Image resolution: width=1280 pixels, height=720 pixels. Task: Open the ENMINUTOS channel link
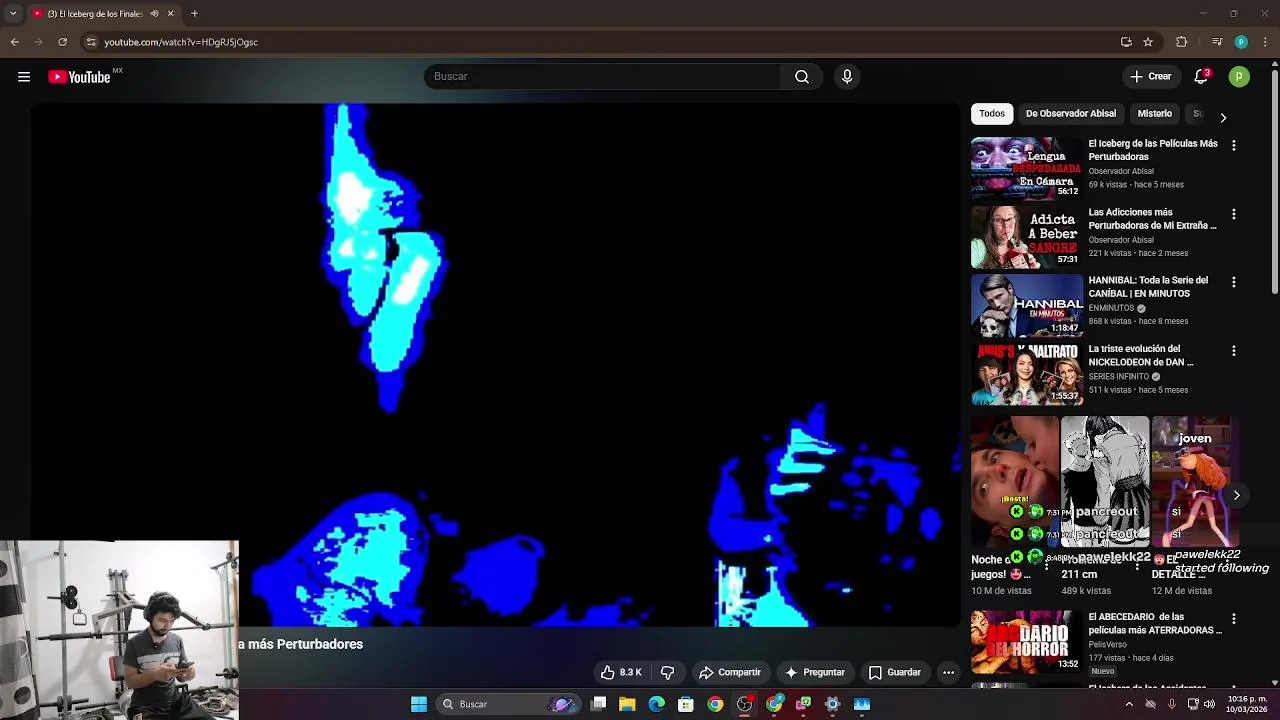pos(1111,308)
